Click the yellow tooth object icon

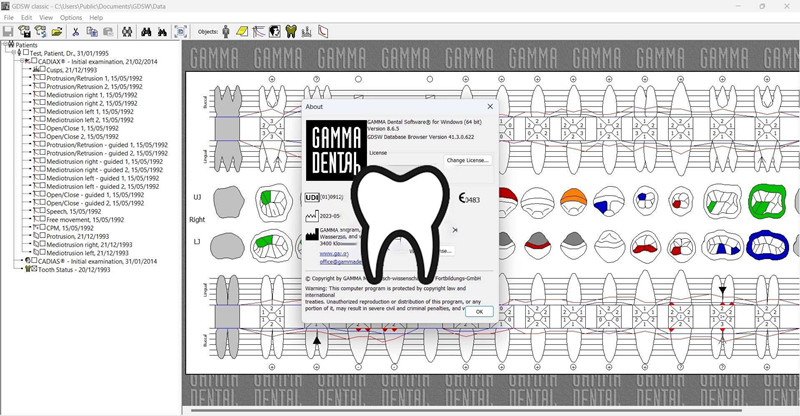(291, 32)
